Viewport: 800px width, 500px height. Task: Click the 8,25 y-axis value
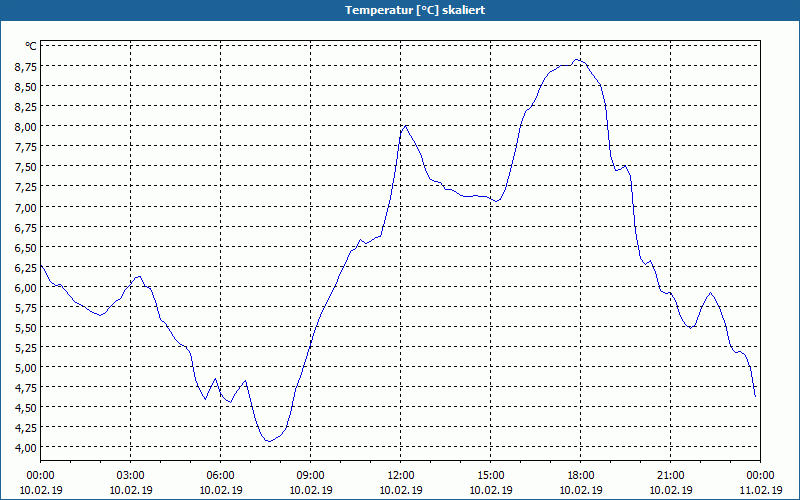coord(27,107)
